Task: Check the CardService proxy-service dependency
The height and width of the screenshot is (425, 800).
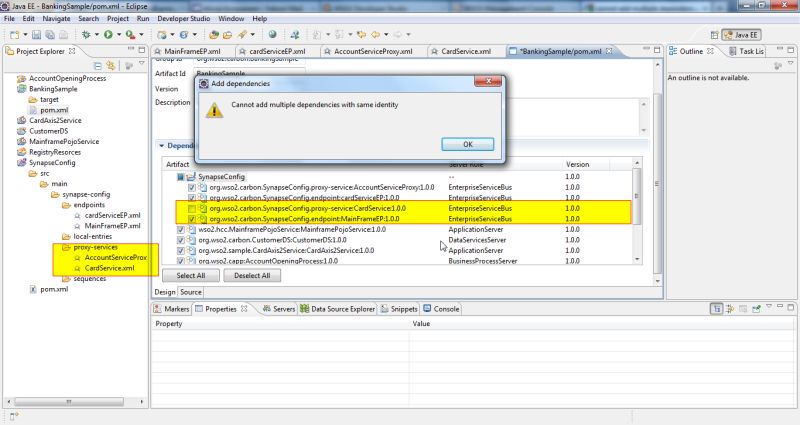Action: (x=192, y=209)
